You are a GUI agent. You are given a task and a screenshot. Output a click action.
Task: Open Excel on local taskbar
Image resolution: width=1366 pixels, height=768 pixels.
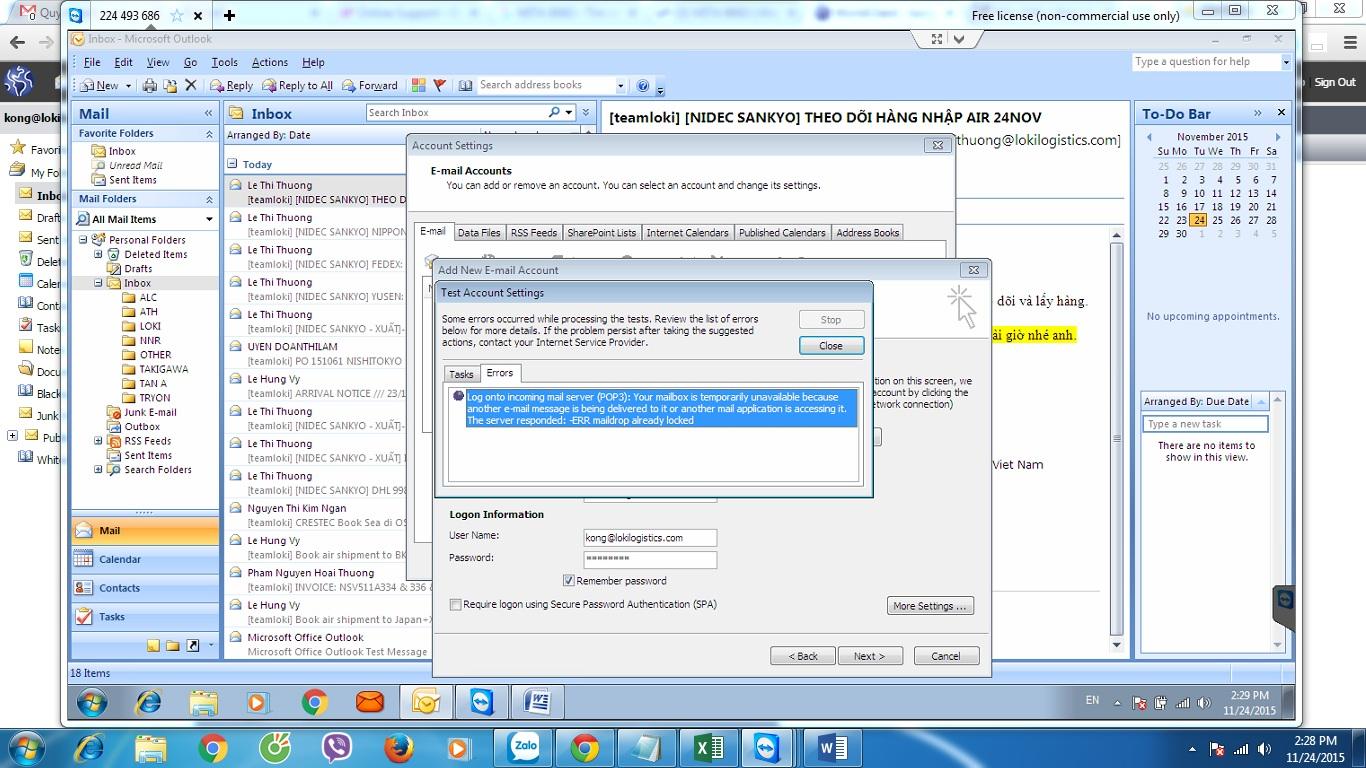(708, 748)
